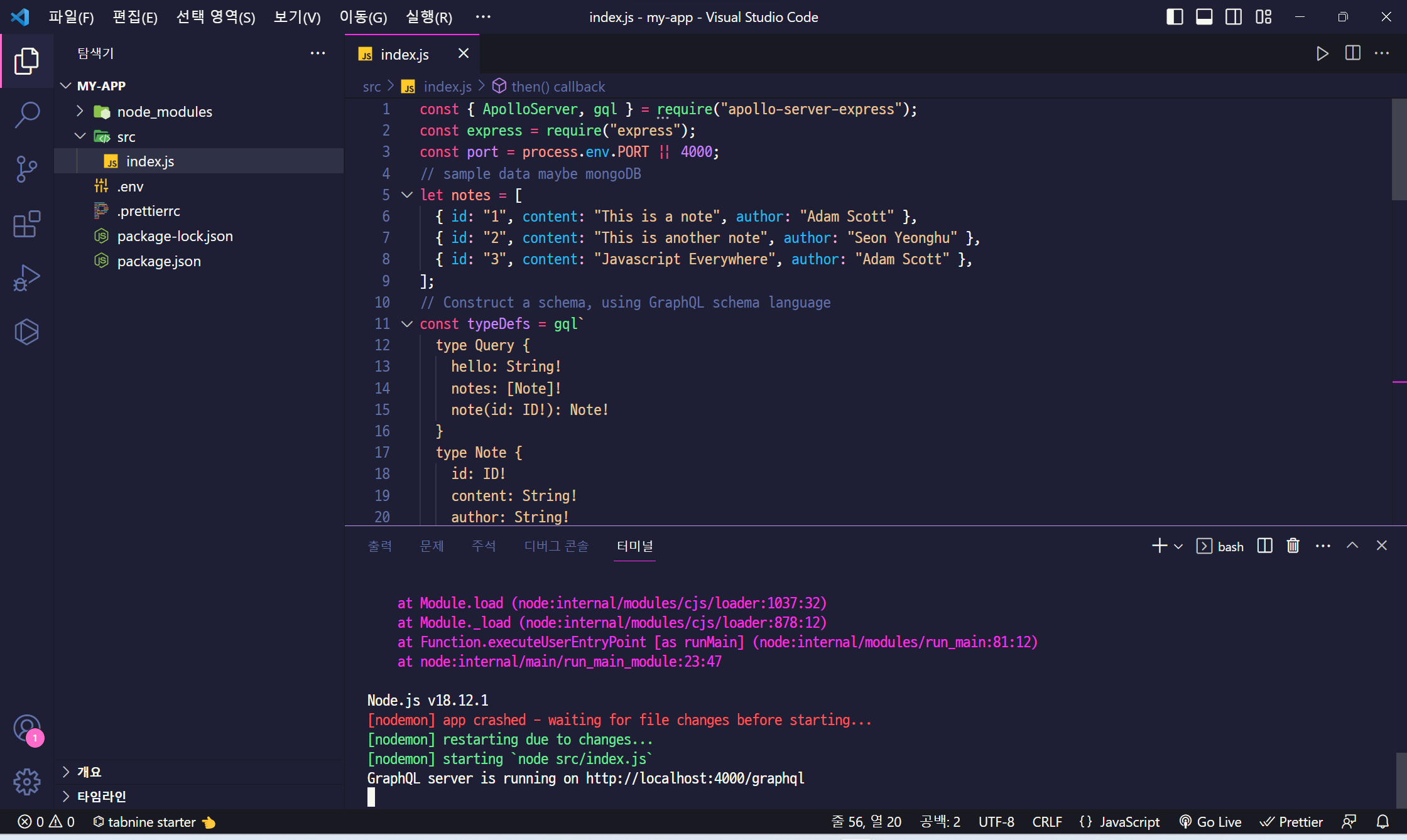Screen dimensions: 1407x840
Task: Switch to the 문제 panel tab
Action: [432, 546]
